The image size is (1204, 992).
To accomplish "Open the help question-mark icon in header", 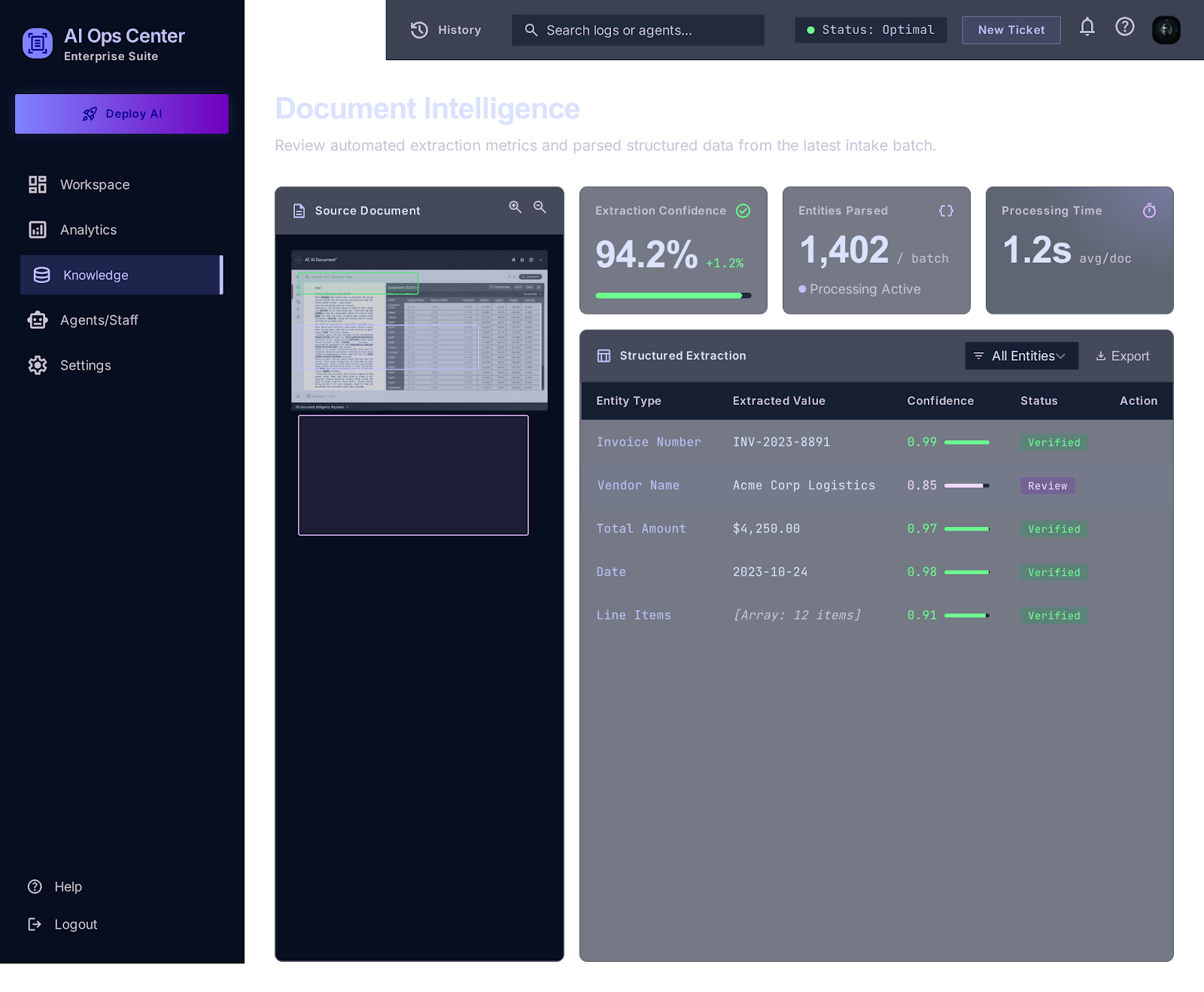I will (x=1125, y=27).
